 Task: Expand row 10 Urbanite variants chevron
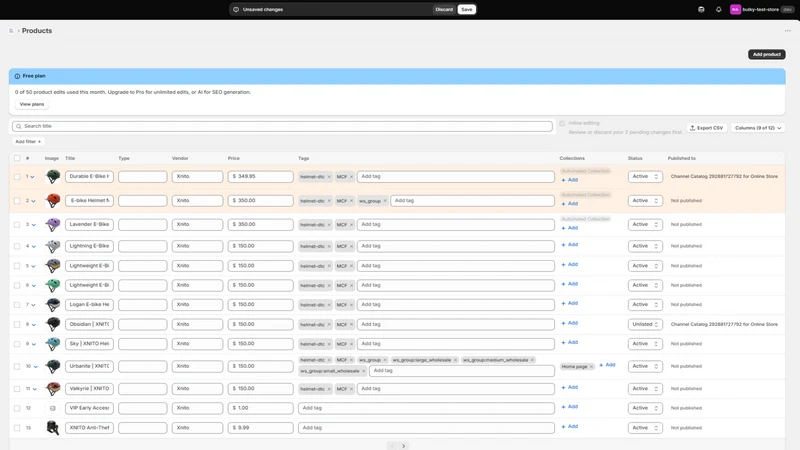point(35,367)
